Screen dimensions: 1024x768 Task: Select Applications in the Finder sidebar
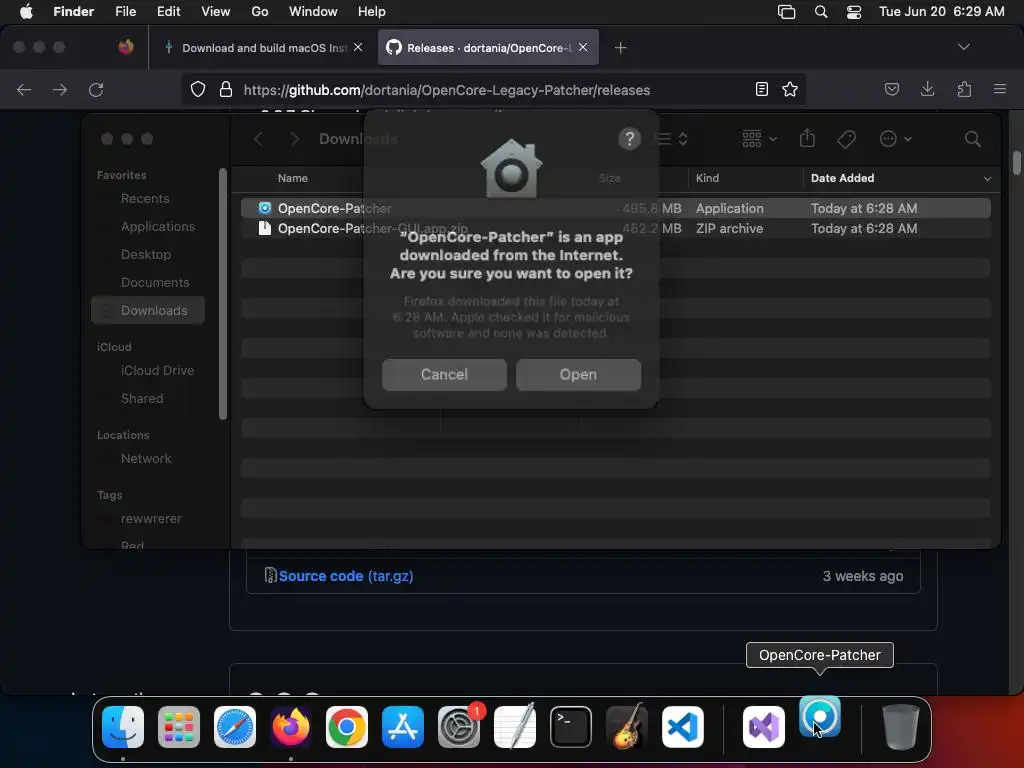pyautogui.click(x=157, y=227)
